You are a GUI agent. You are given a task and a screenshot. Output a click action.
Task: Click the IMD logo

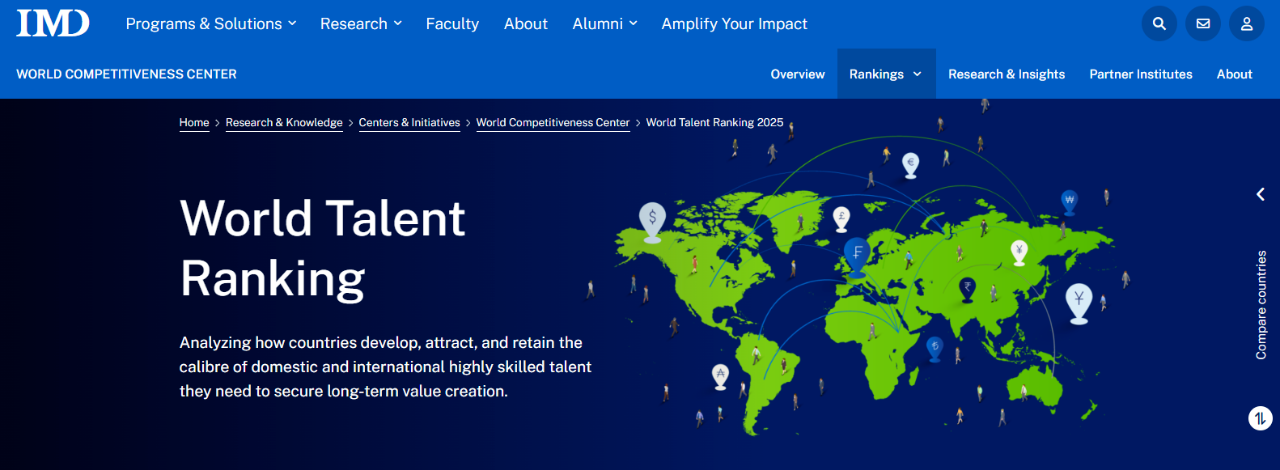(53, 23)
